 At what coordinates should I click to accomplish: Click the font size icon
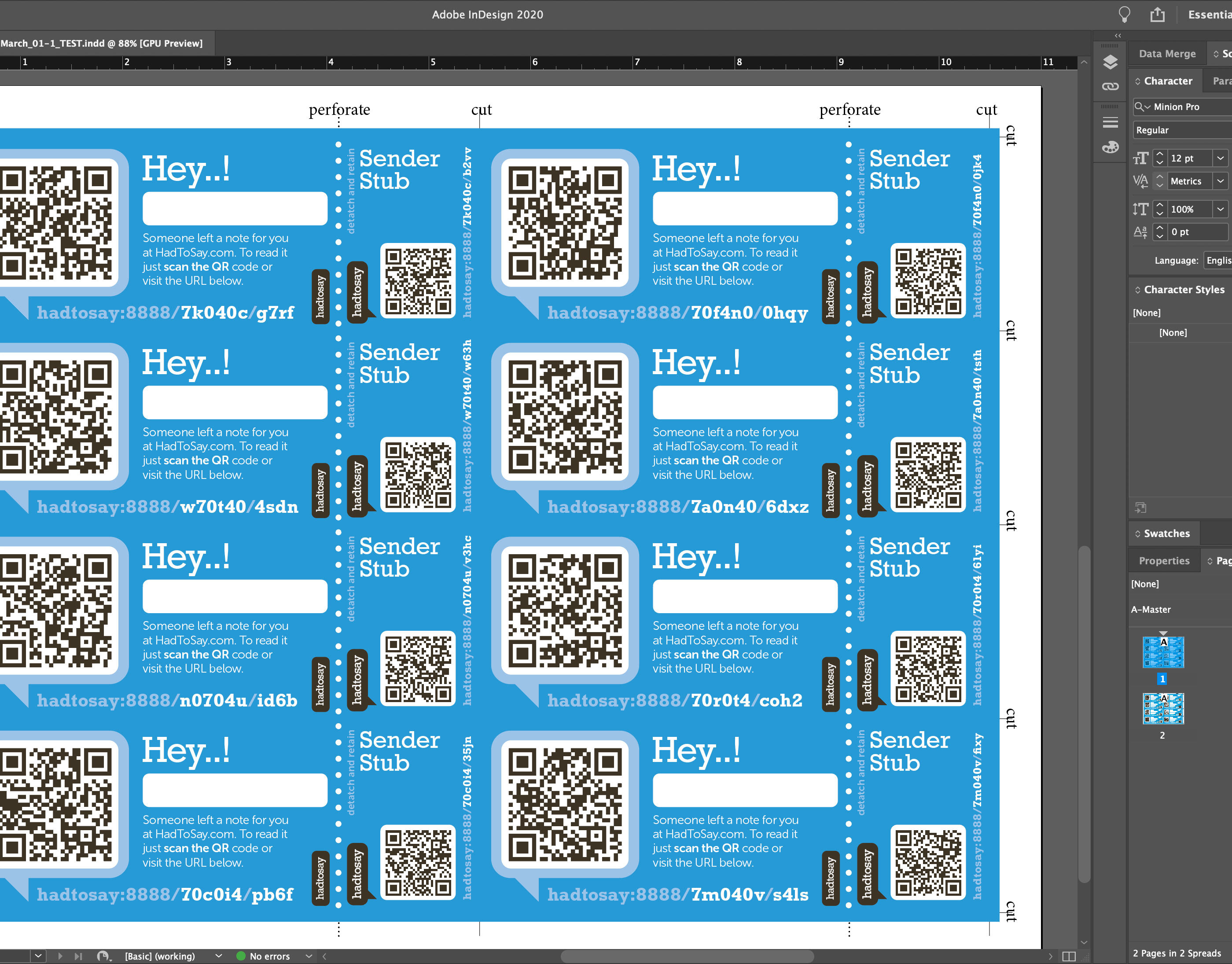(1140, 158)
